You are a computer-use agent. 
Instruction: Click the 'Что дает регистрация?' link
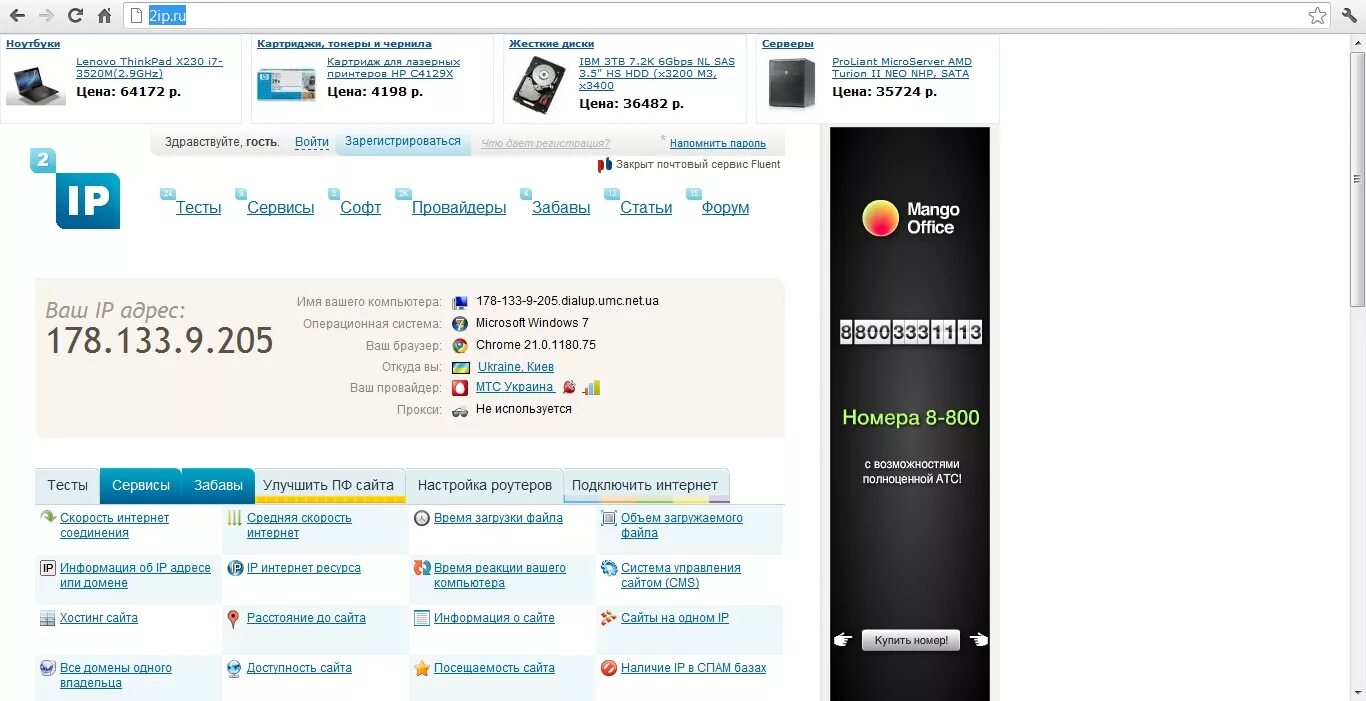click(x=545, y=143)
